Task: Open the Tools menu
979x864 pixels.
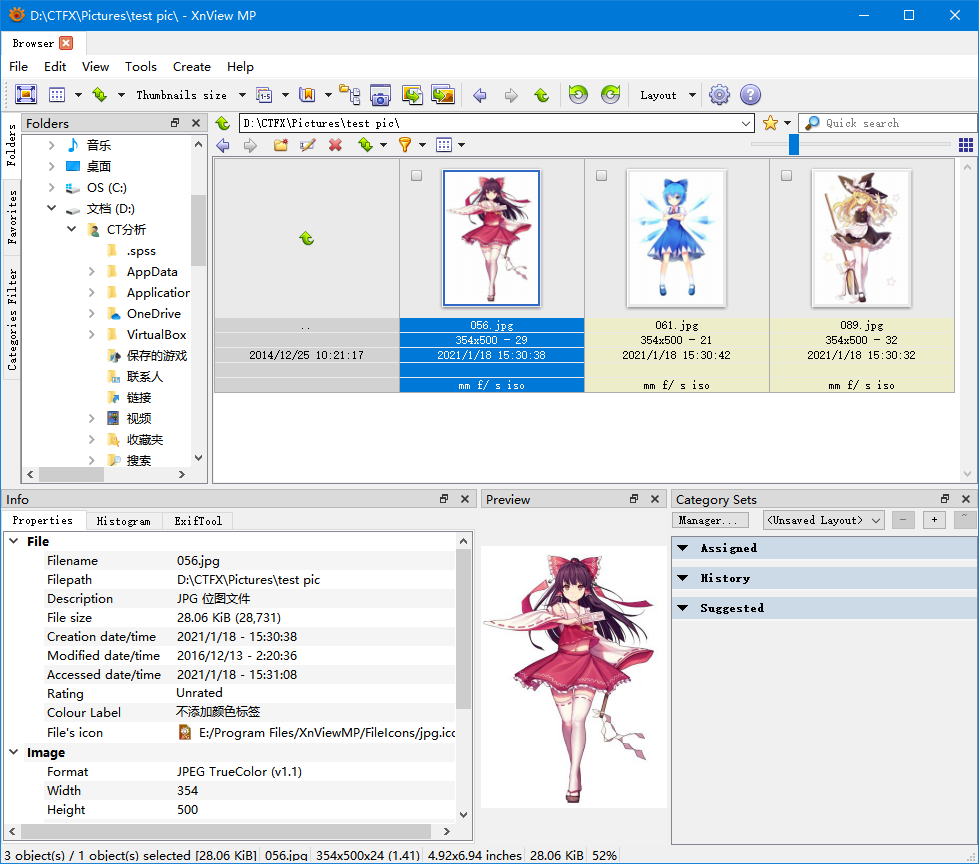Action: pos(140,67)
